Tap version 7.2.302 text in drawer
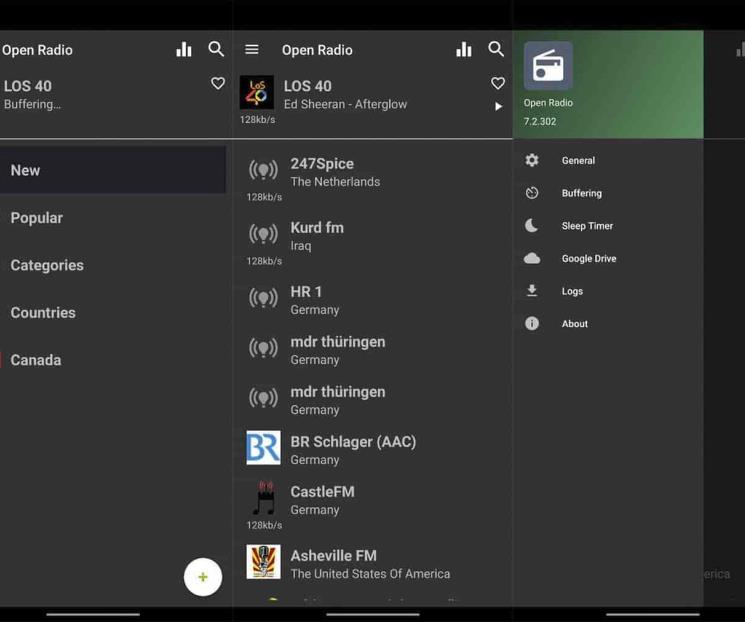 [540, 122]
